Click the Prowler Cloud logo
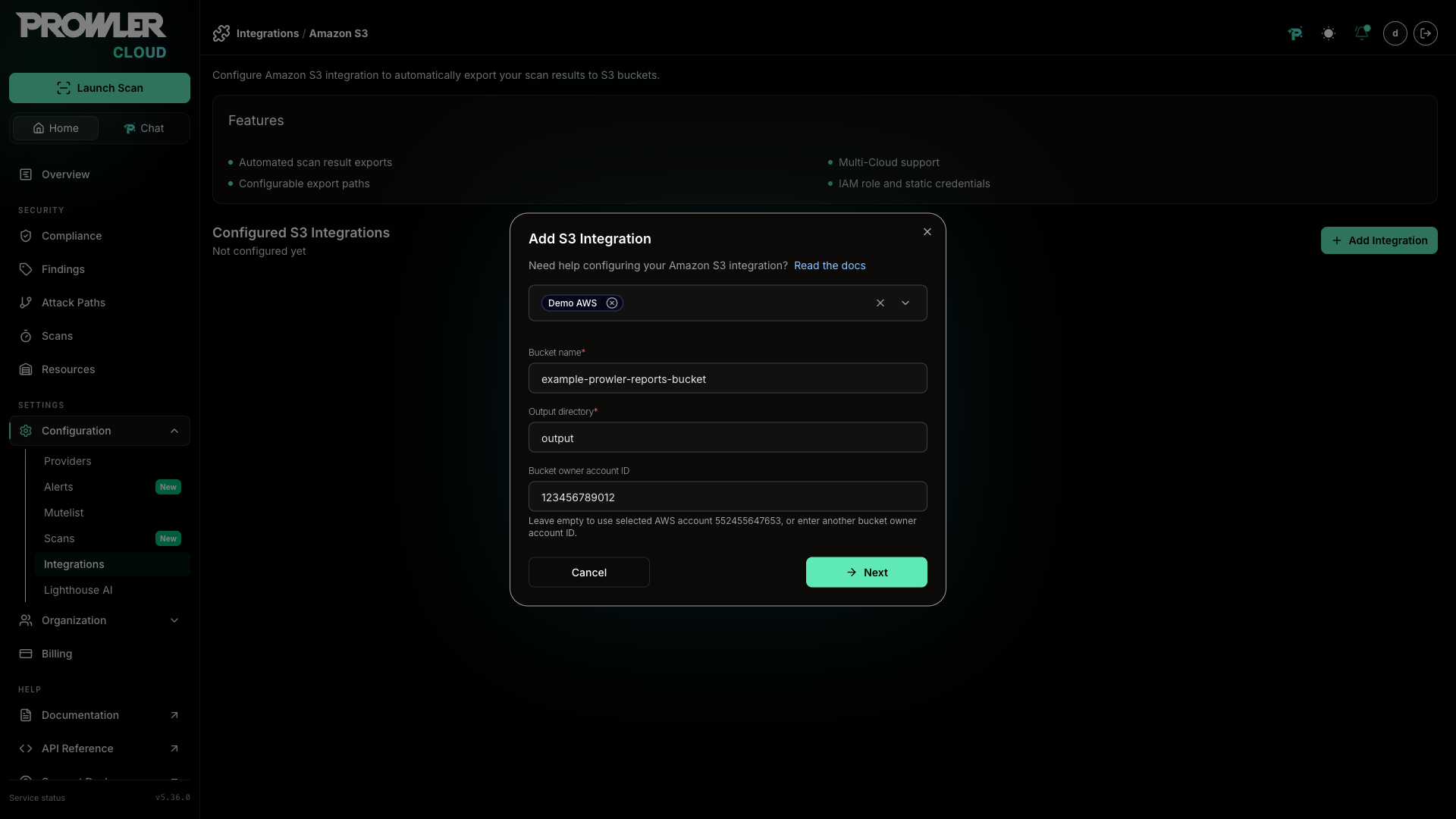This screenshot has width=1456, height=819. (x=91, y=36)
